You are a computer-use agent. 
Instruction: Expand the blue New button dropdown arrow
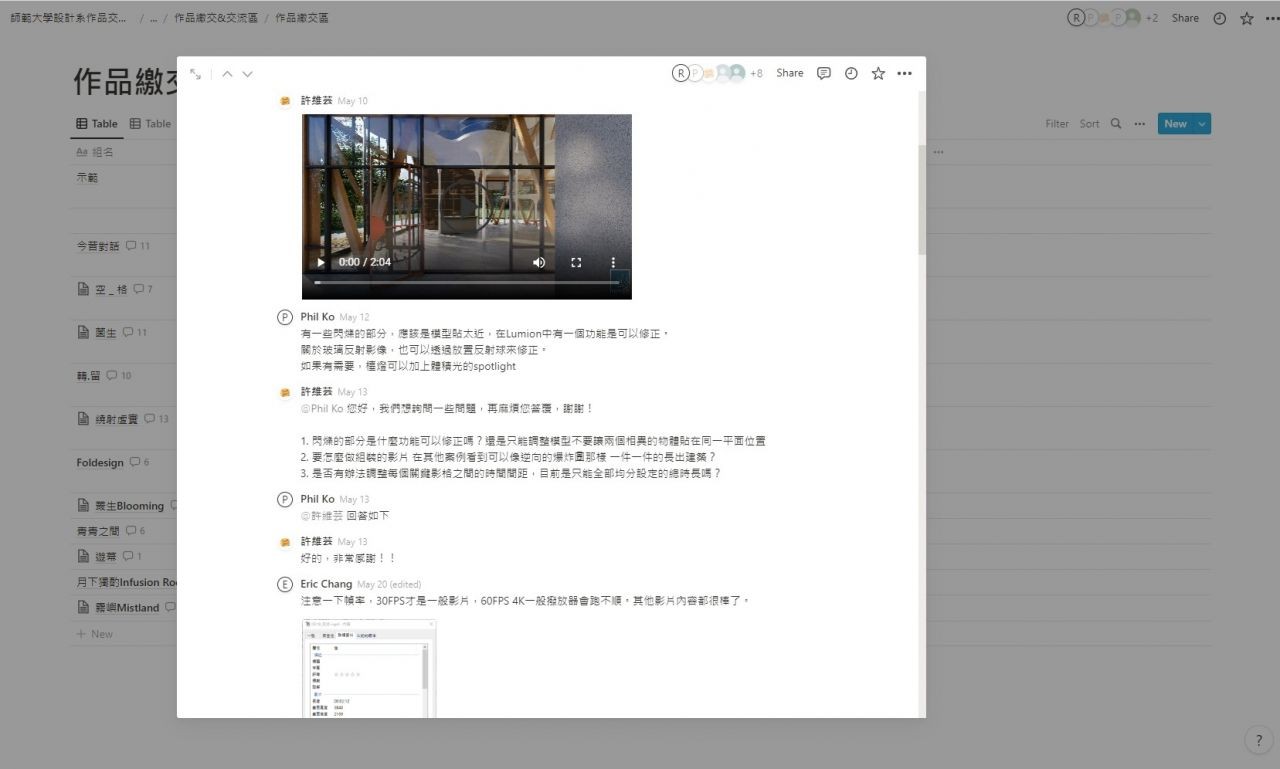[x=1201, y=124]
